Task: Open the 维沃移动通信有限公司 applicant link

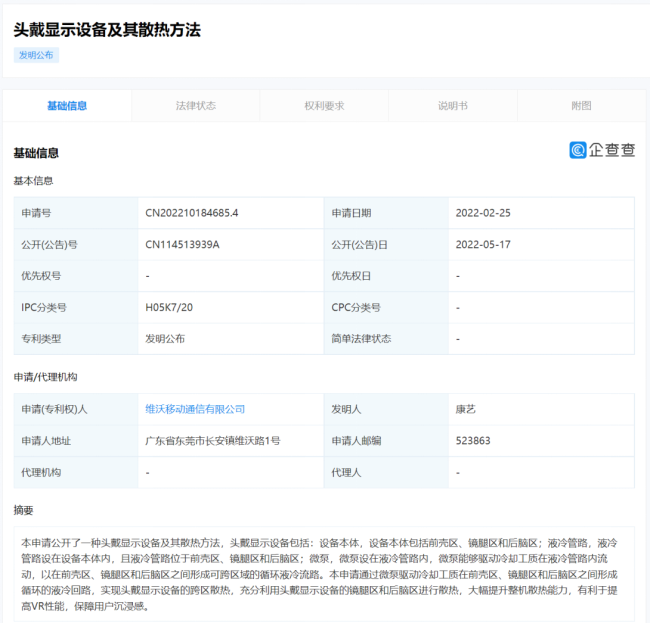Action: point(195,409)
